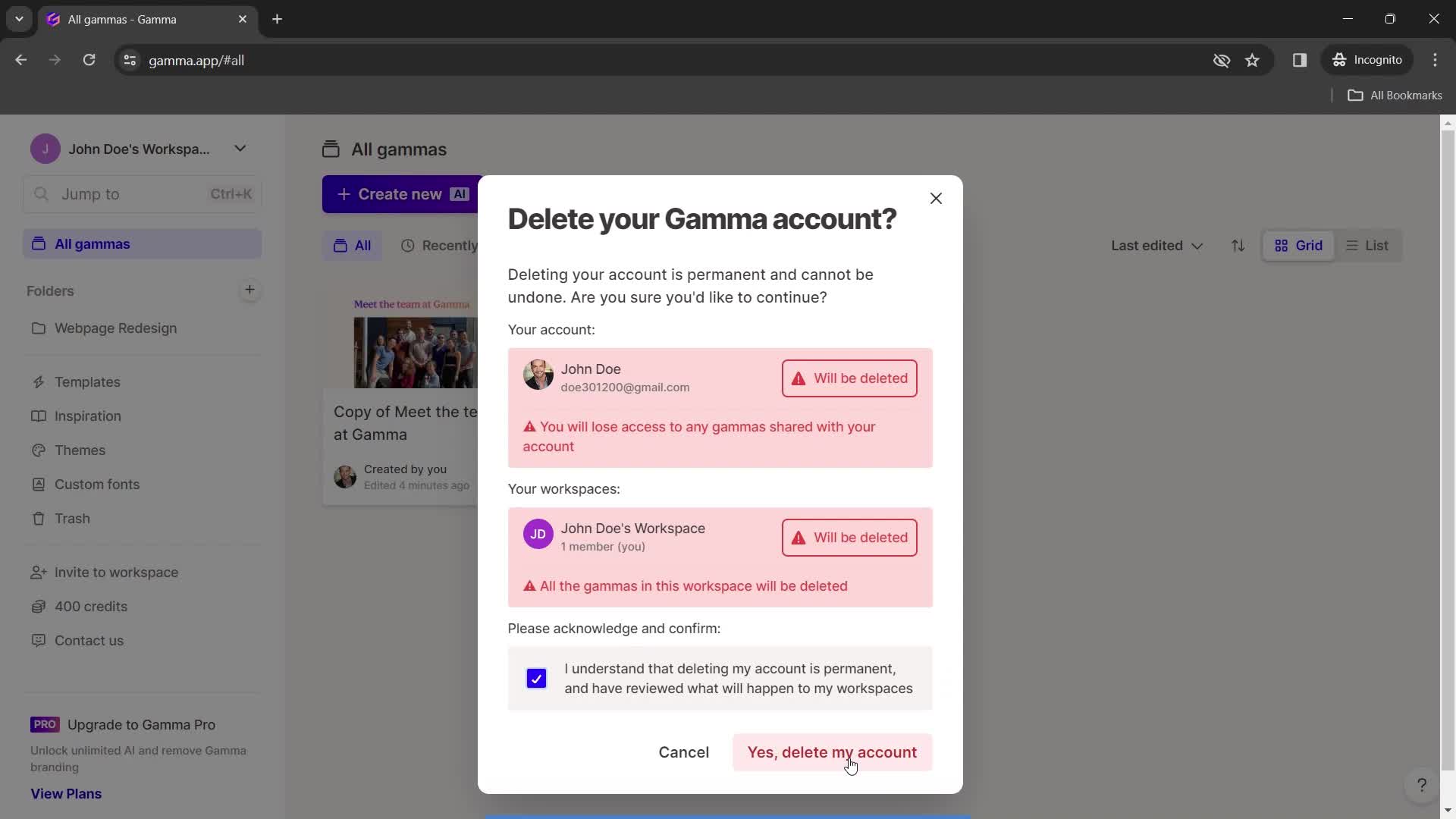1456x819 pixels.
Task: Click the upgrade to Gamma Pro link
Action: click(x=142, y=724)
